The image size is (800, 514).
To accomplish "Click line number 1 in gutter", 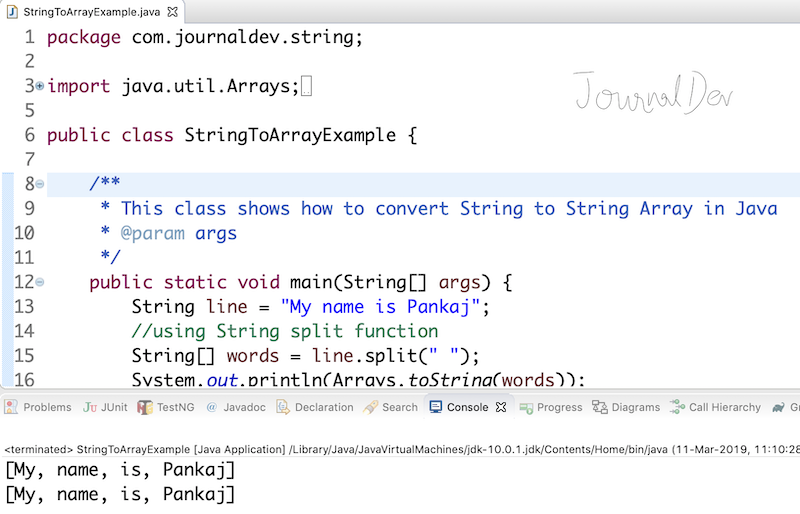I will coord(30,37).
